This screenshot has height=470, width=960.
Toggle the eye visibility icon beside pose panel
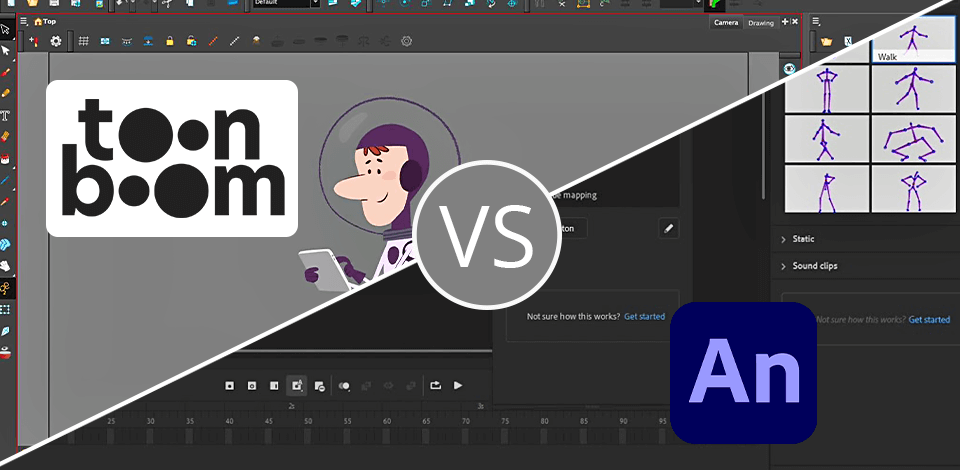pyautogui.click(x=789, y=68)
